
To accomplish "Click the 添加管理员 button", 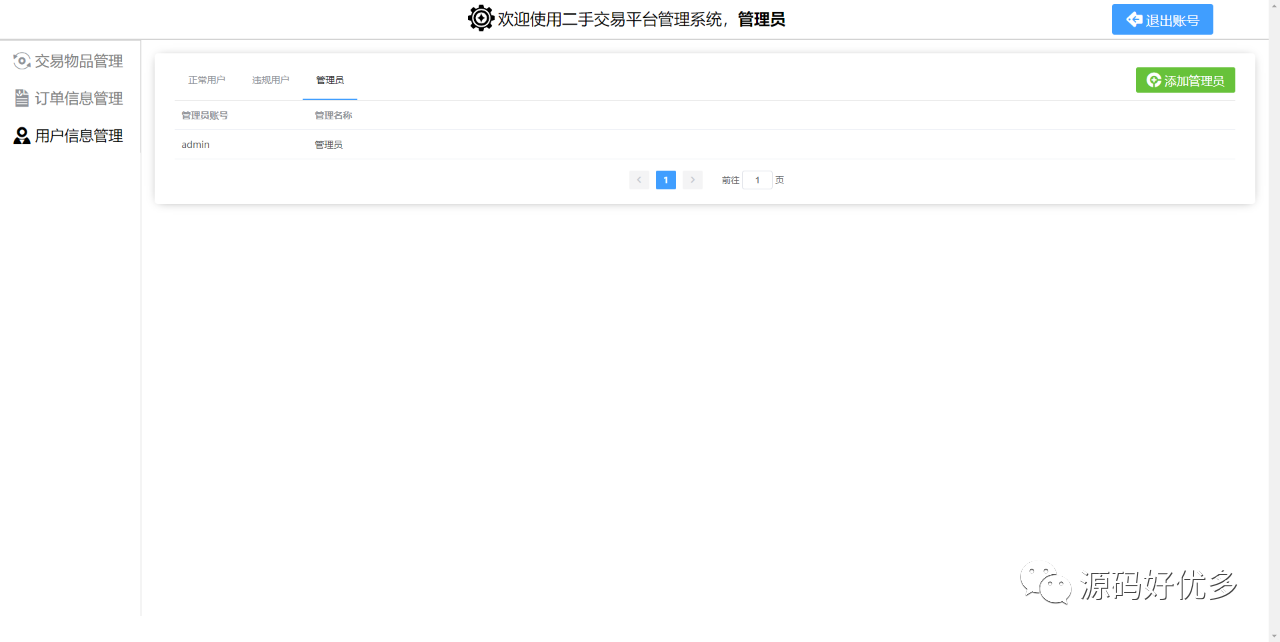I will coord(1185,80).
